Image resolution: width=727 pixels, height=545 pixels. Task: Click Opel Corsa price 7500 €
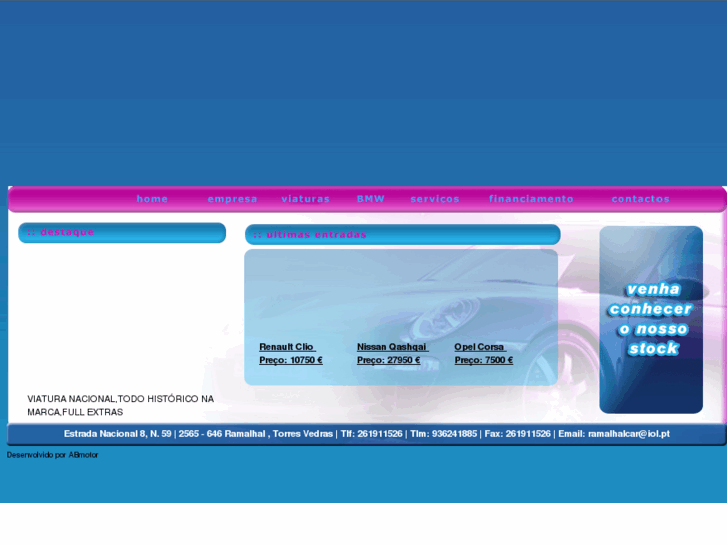click(x=484, y=360)
